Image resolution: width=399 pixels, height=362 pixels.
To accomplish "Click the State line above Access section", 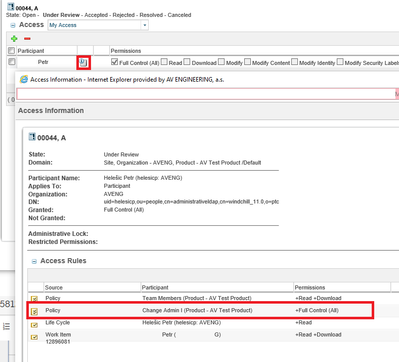I will pyautogui.click(x=99, y=15).
